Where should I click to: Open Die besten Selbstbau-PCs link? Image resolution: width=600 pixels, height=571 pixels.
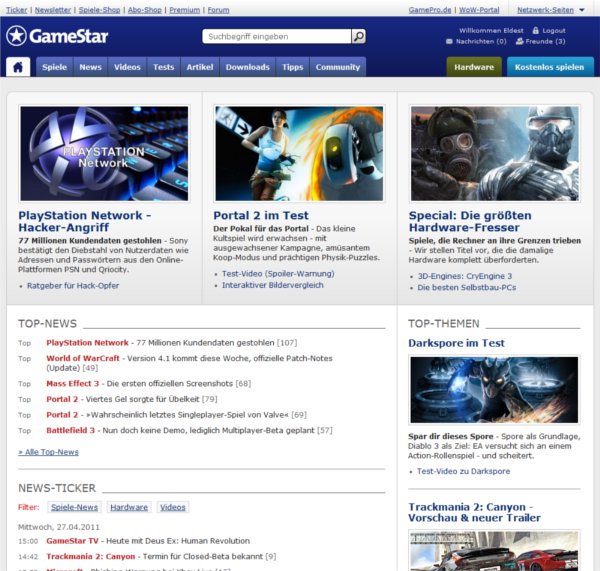point(466,287)
